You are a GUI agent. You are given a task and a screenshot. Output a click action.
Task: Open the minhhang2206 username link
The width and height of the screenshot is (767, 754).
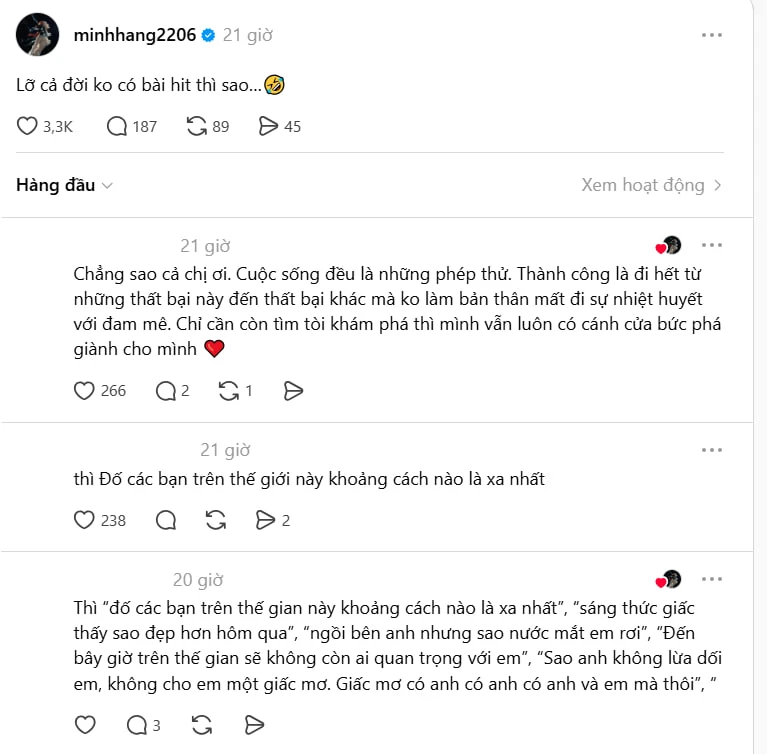click(134, 35)
